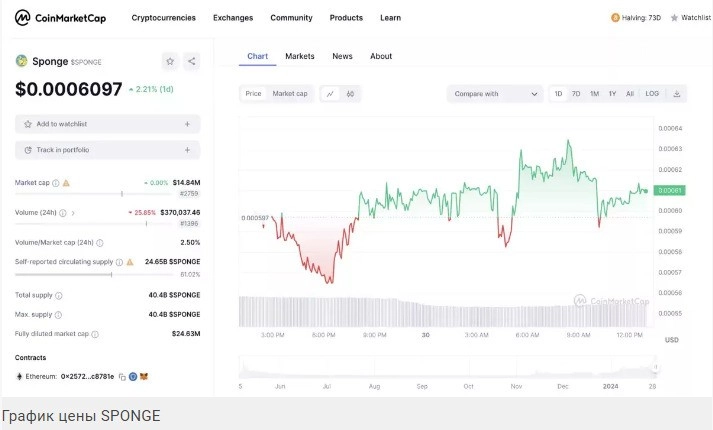
Task: Switch to the Markets tab
Action: (x=299, y=56)
